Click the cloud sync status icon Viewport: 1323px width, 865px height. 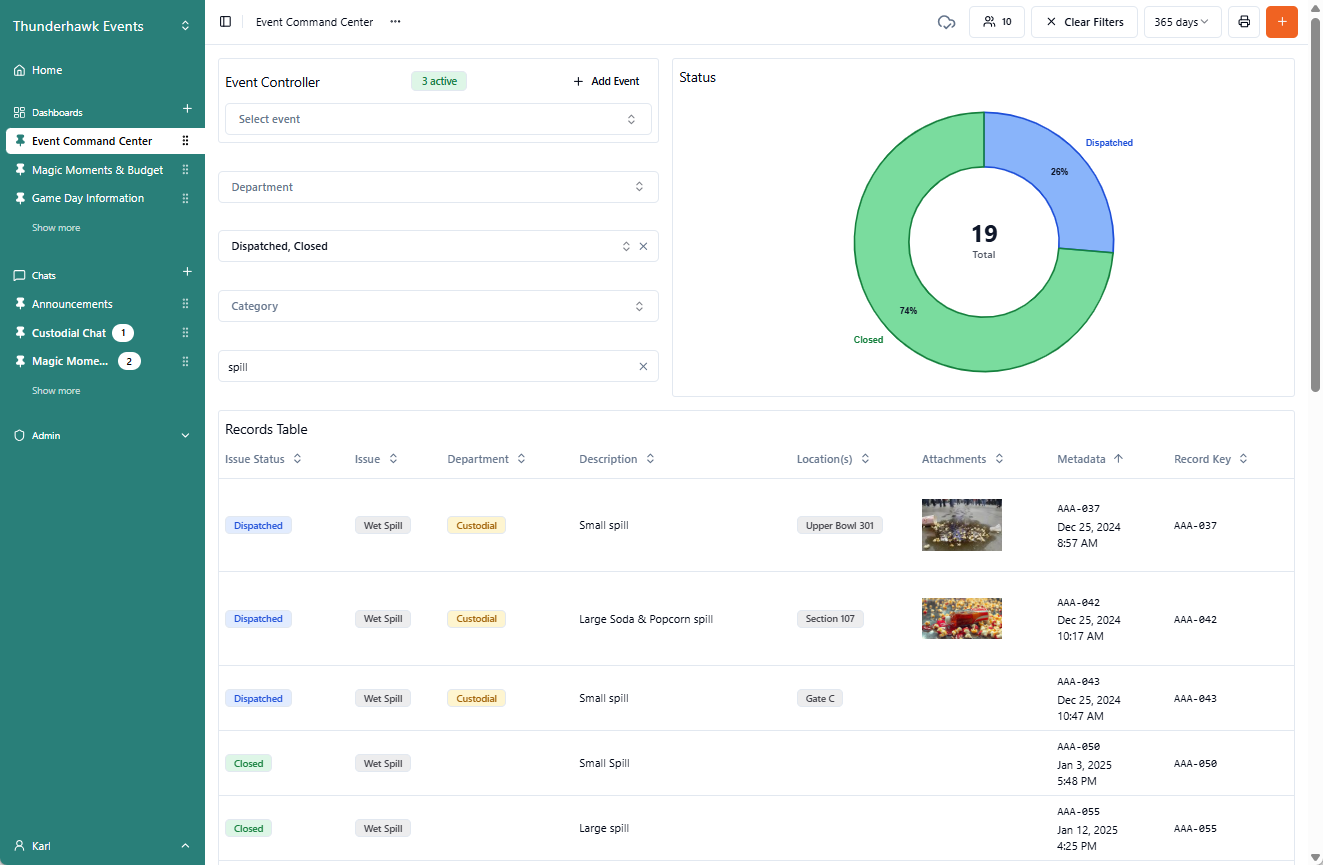coord(946,22)
